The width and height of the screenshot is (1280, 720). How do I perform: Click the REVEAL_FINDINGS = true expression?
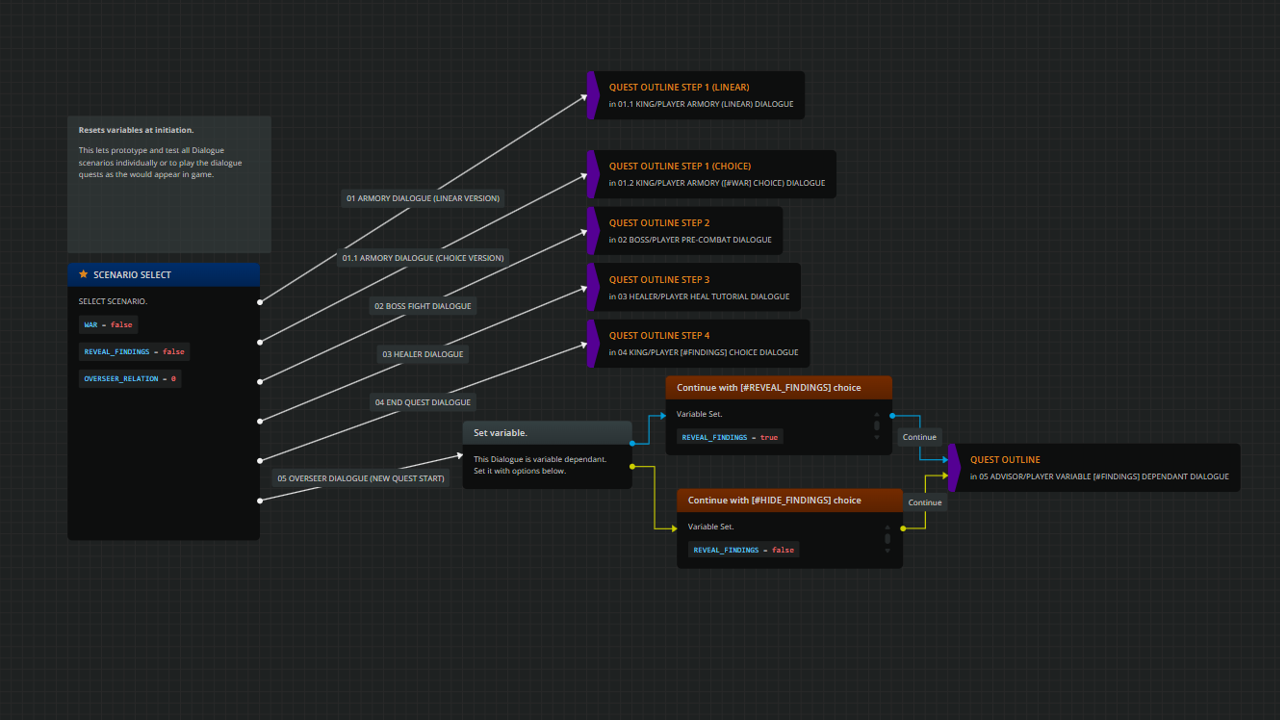click(x=729, y=437)
